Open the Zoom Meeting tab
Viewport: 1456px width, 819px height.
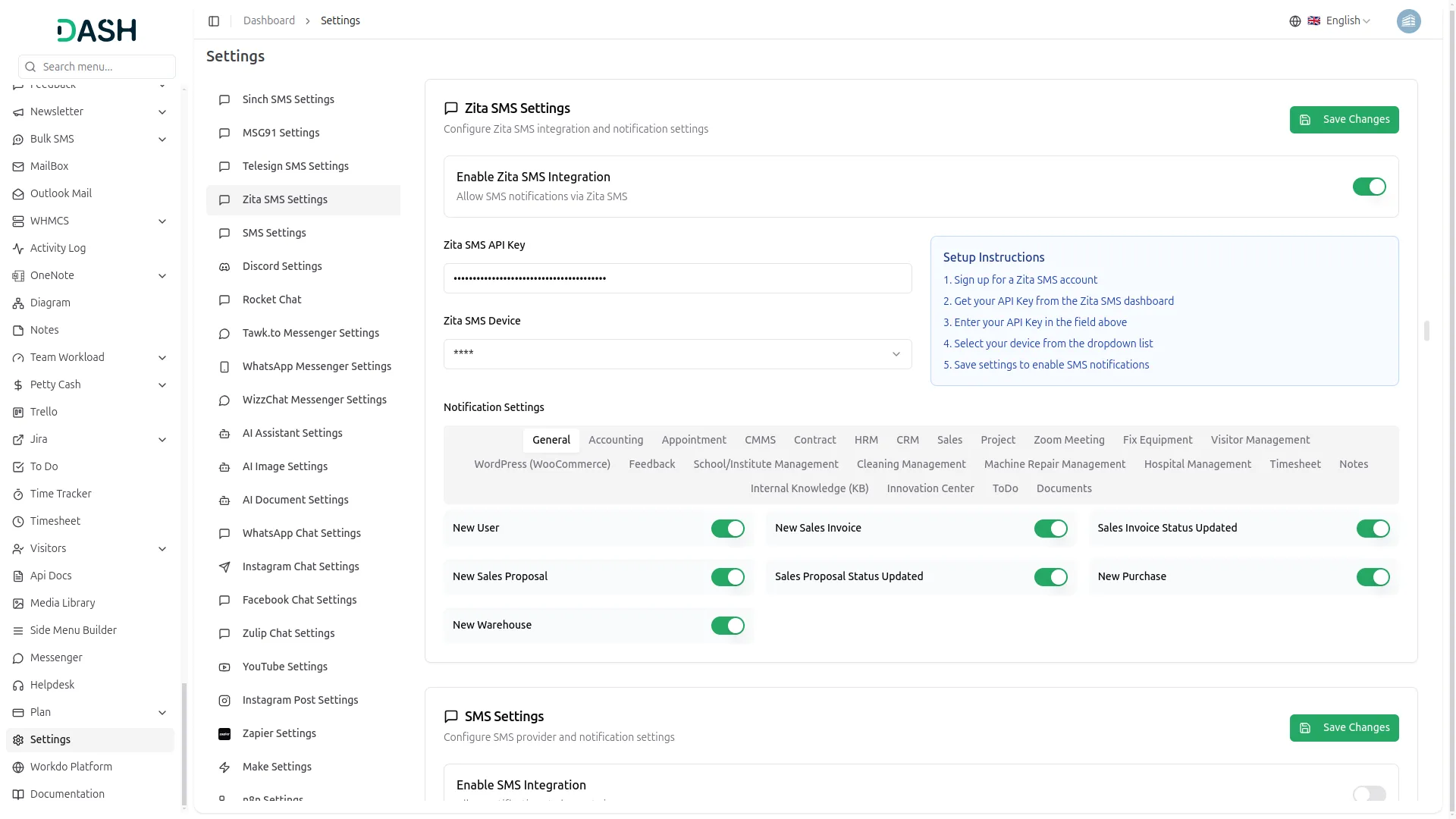pyautogui.click(x=1068, y=440)
